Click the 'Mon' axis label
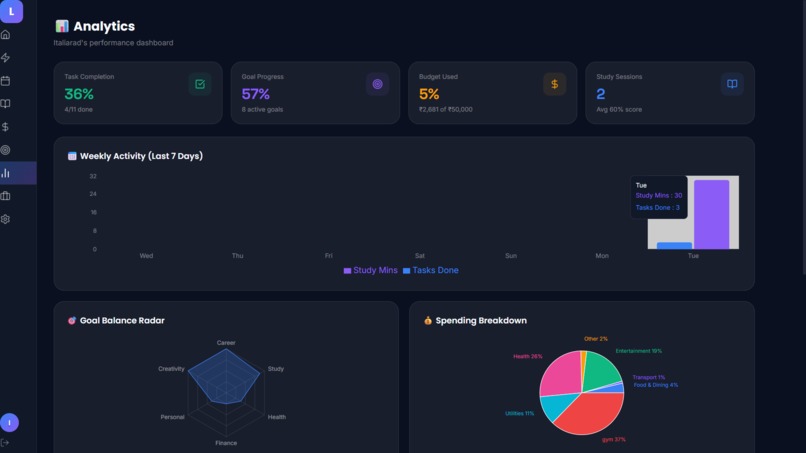Screen dimensions: 806x453 [x=602, y=256]
